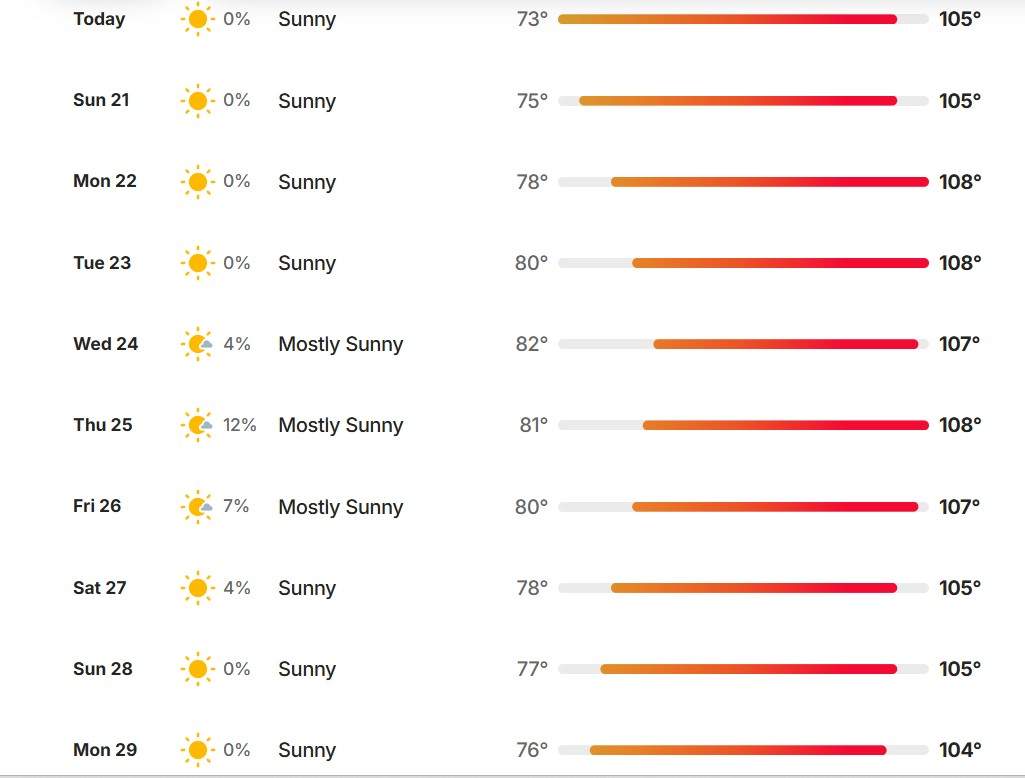The width and height of the screenshot is (1025, 778).
Task: Click the sun icon for Sat 27
Action: tap(197, 588)
